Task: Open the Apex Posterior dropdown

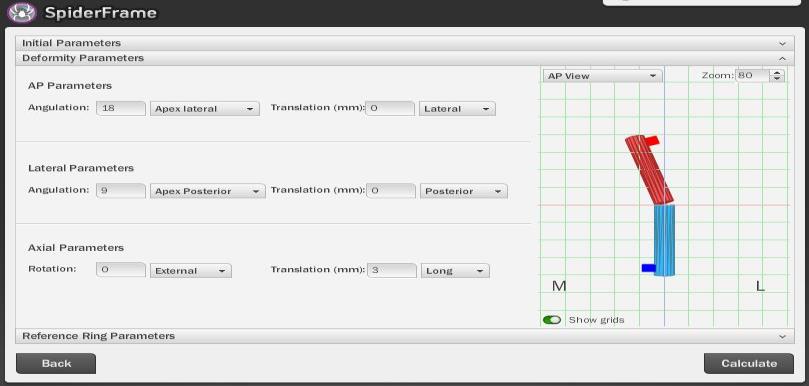Action: click(x=207, y=191)
